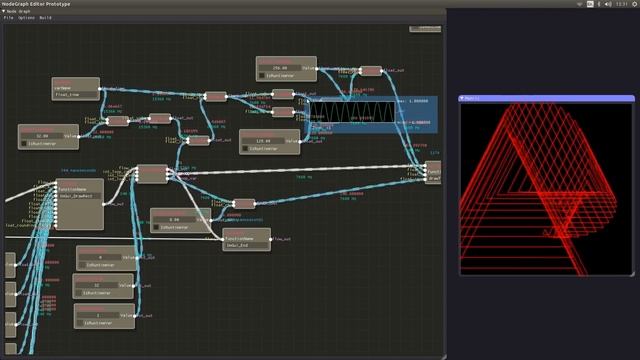Viewport: 640px width, 360px height.
Task: Collapse the render preview window triangle
Action: coord(462,98)
